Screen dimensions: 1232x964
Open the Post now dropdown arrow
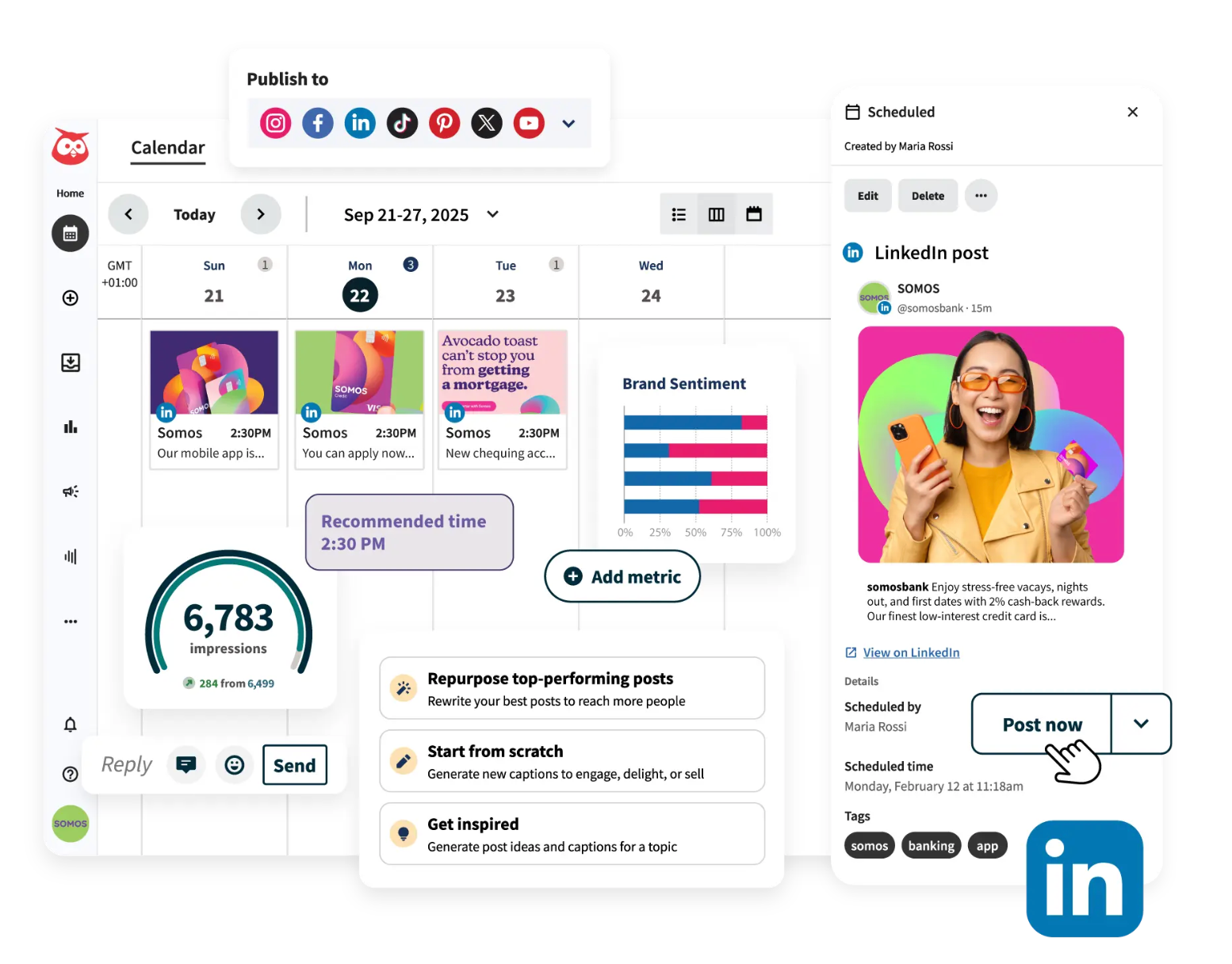click(x=1141, y=724)
